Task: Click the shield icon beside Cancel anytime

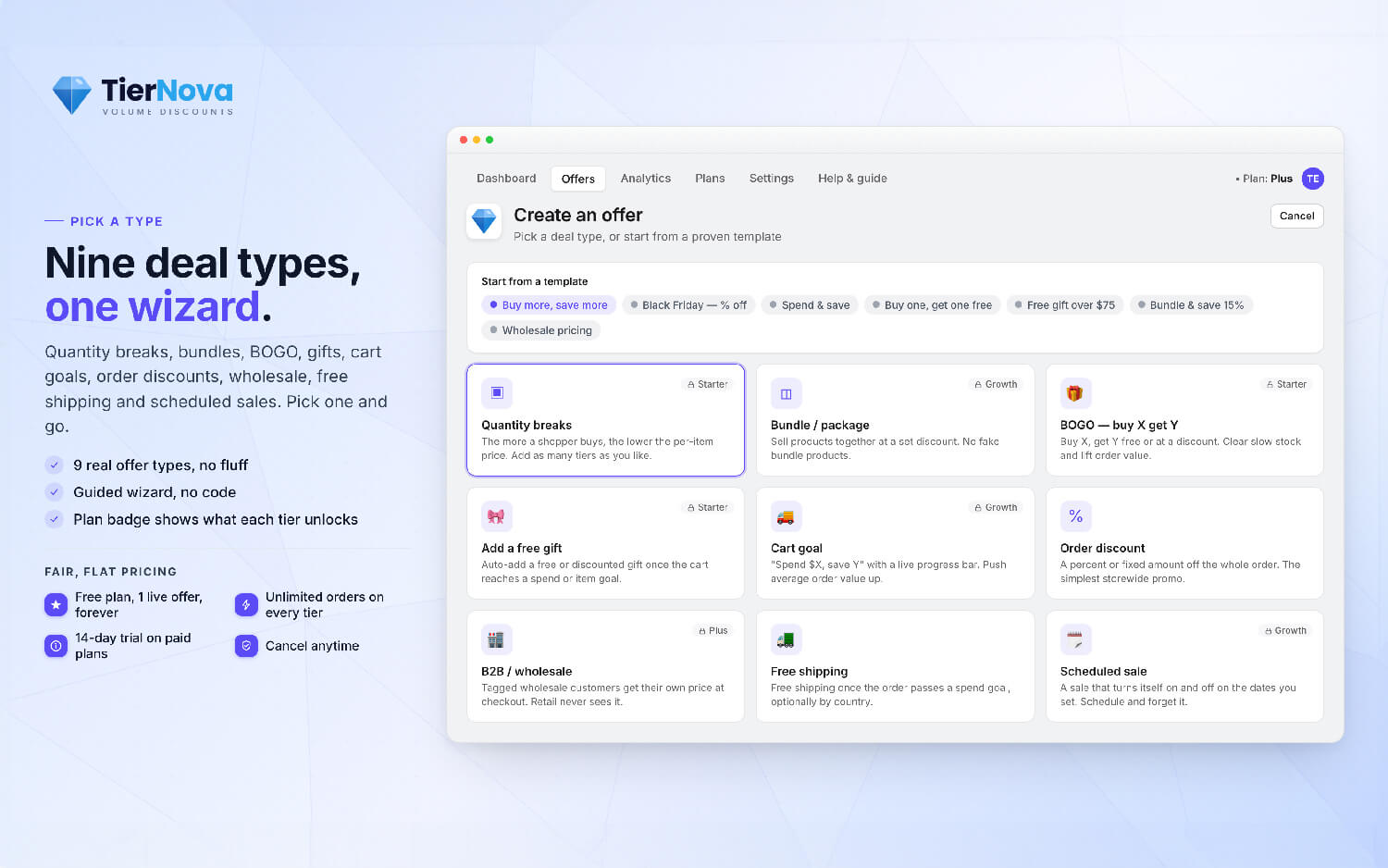Action: [246, 646]
